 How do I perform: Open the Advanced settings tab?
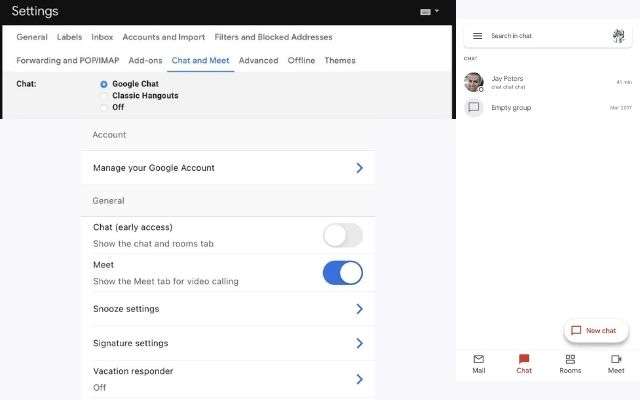click(258, 60)
